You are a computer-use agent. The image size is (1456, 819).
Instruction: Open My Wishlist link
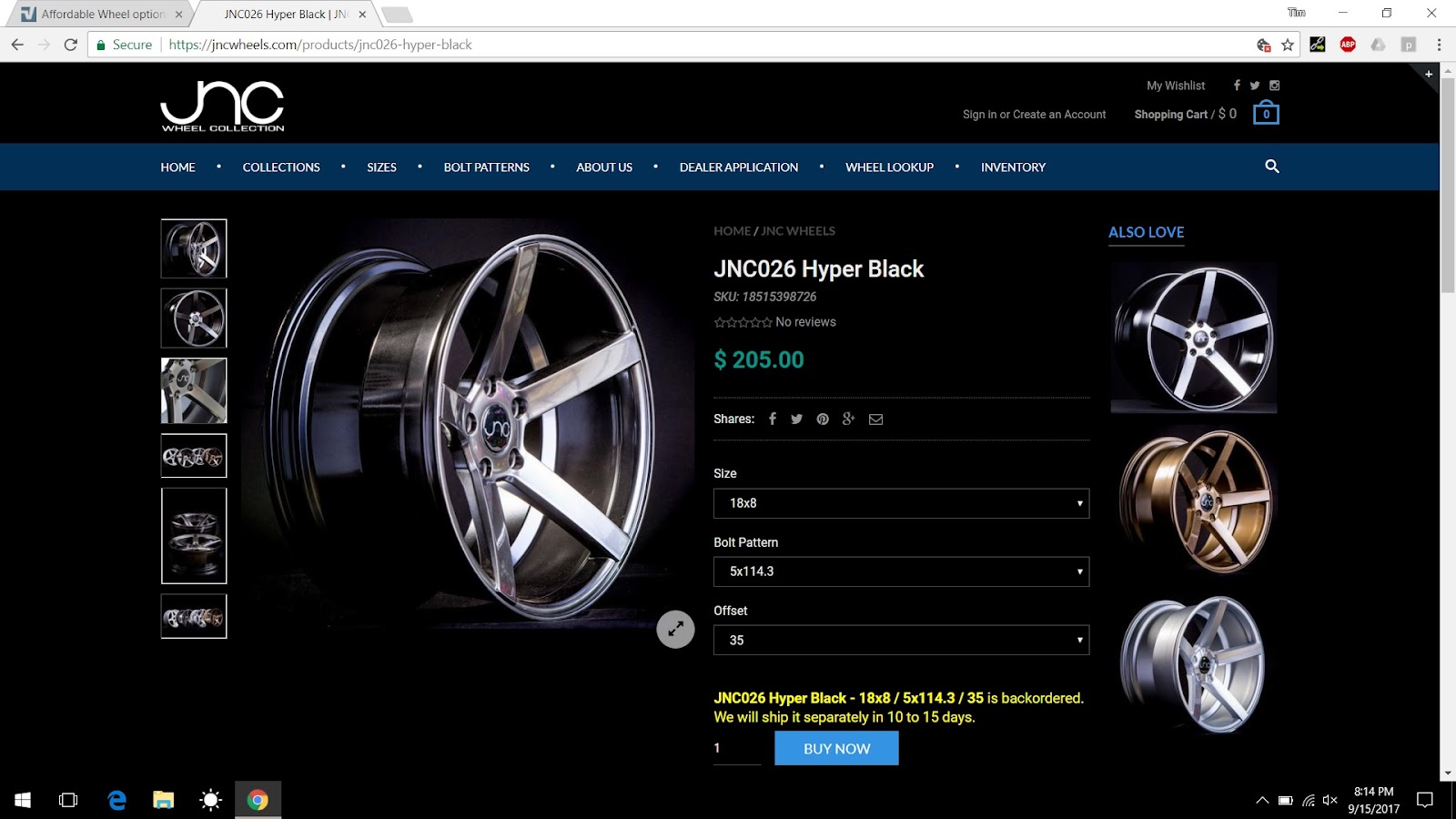point(1176,86)
